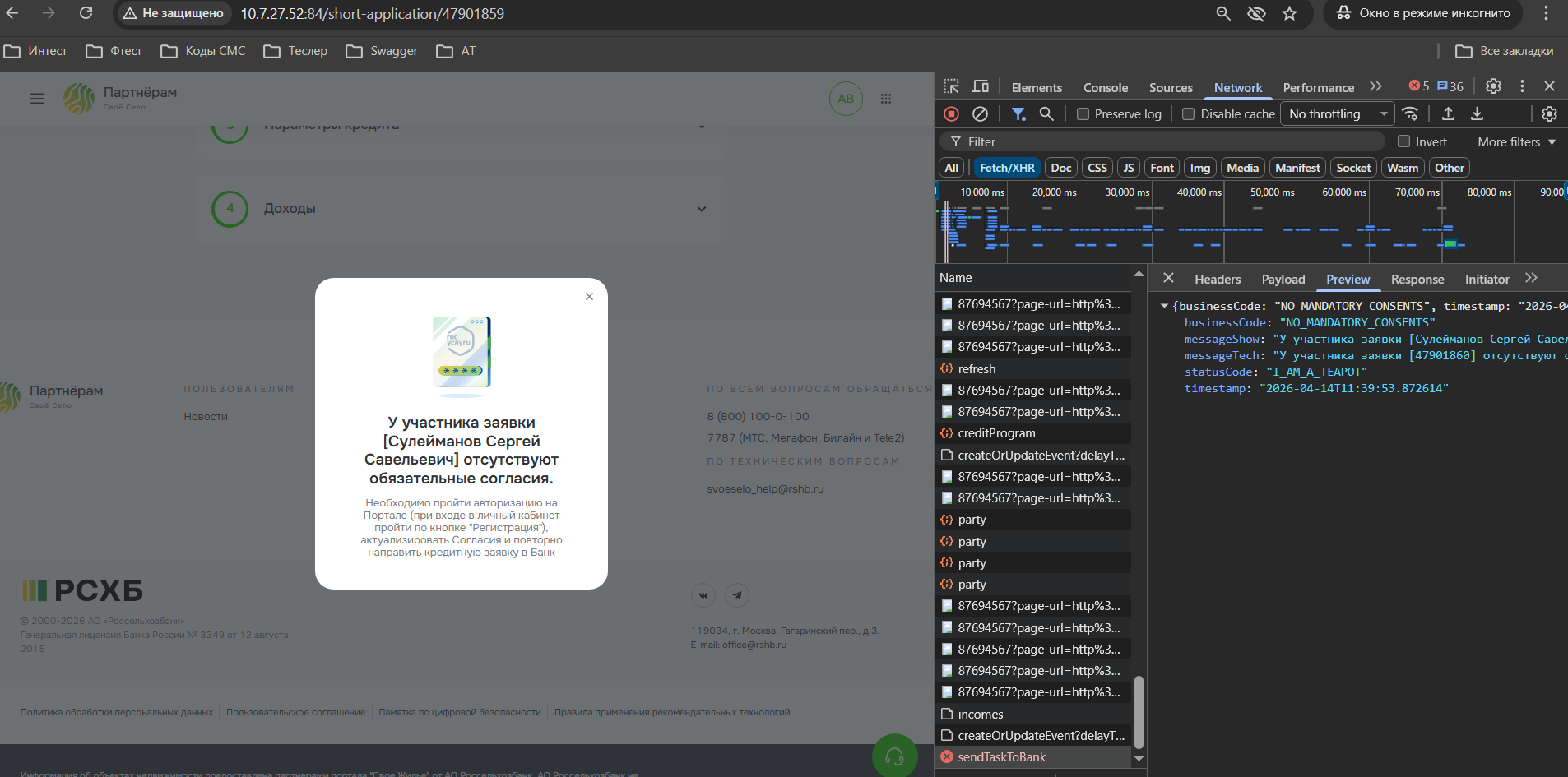Open the Пользовательское соглашение link
This screenshot has height=777, width=1568.
coord(295,712)
